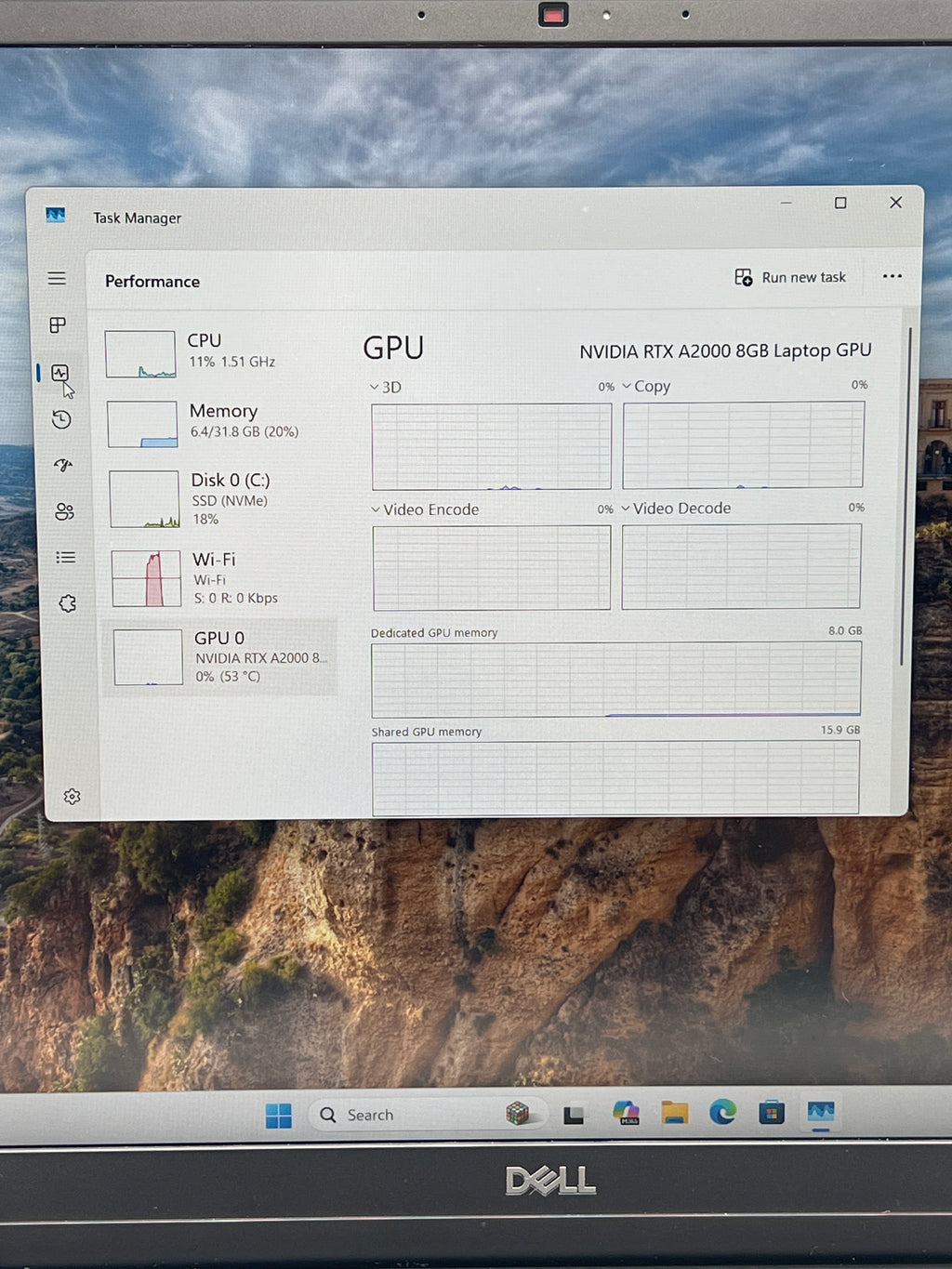Image resolution: width=952 pixels, height=1269 pixels.
Task: Click the NVIDIA RTX A2000 8GB Laptop GPU label
Action: click(725, 350)
